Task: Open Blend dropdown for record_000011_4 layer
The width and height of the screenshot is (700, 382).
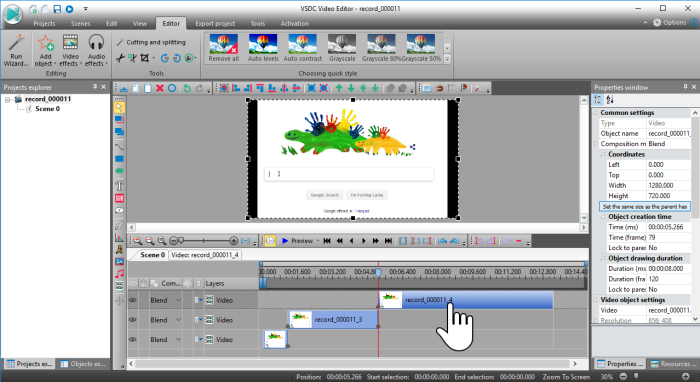Action: pos(178,300)
